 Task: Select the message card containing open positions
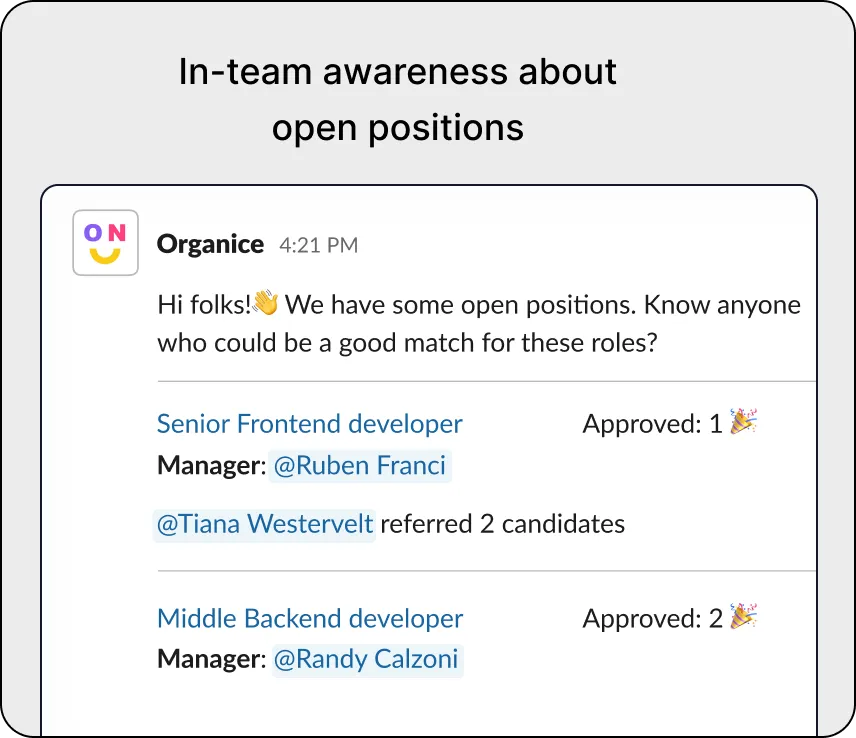[428, 455]
